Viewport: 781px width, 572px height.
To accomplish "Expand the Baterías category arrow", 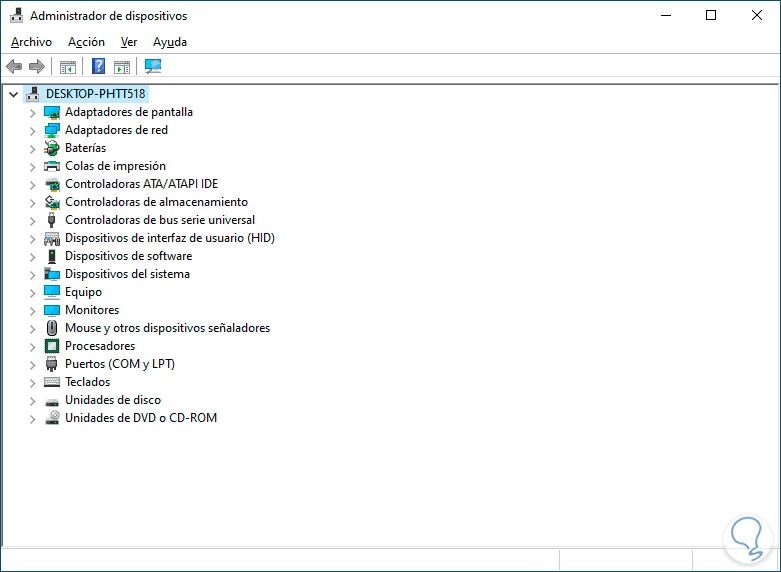I will (x=32, y=149).
